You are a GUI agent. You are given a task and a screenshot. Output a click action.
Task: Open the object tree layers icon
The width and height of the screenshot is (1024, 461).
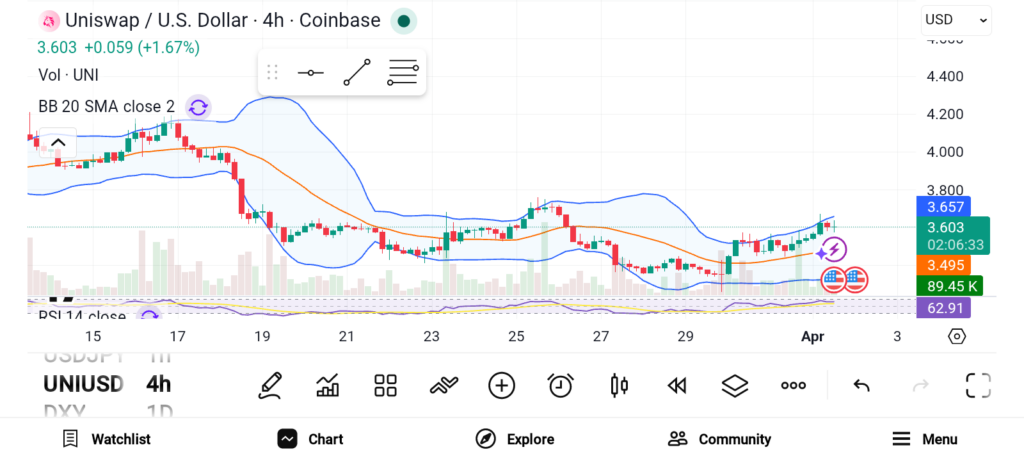pos(735,385)
